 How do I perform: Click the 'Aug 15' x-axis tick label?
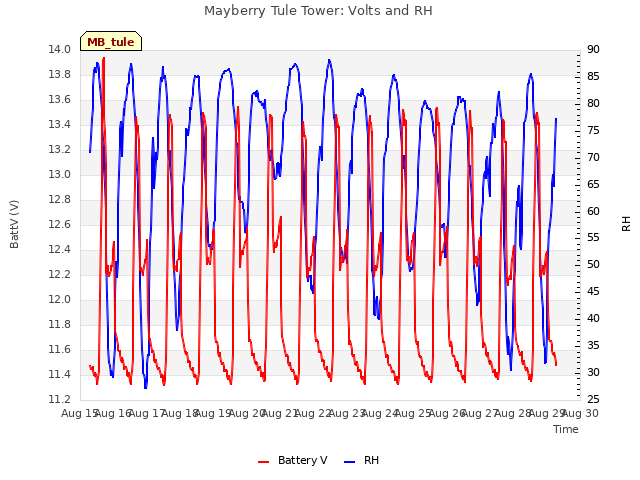tap(79, 413)
